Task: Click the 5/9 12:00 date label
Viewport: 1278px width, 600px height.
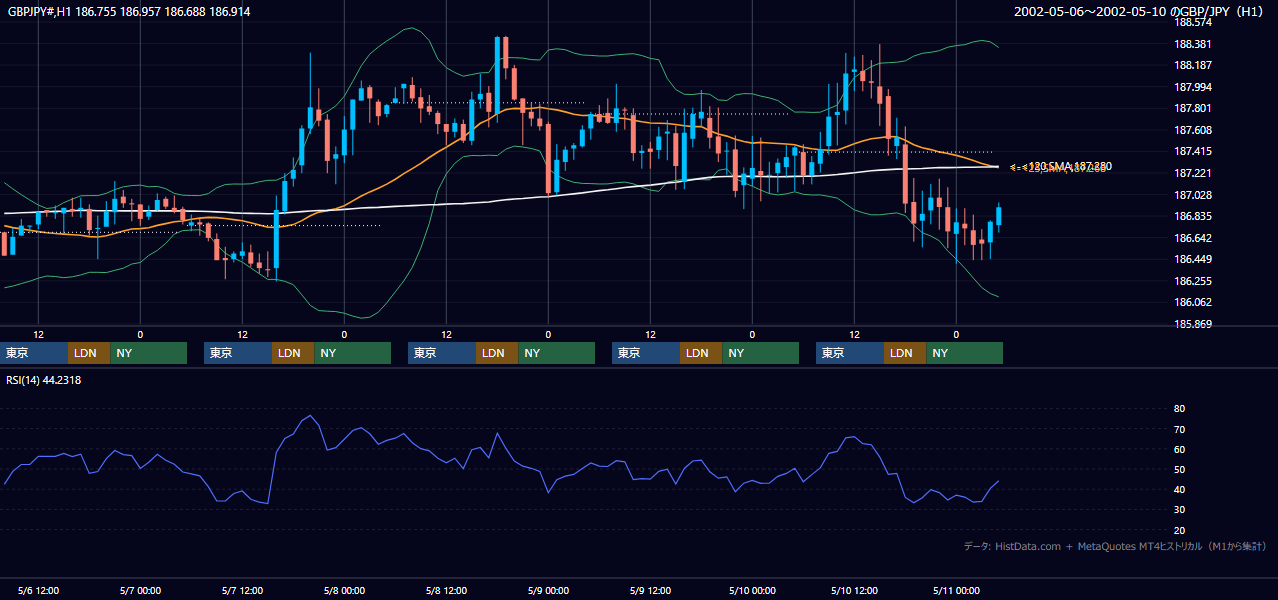Action: tap(650, 591)
